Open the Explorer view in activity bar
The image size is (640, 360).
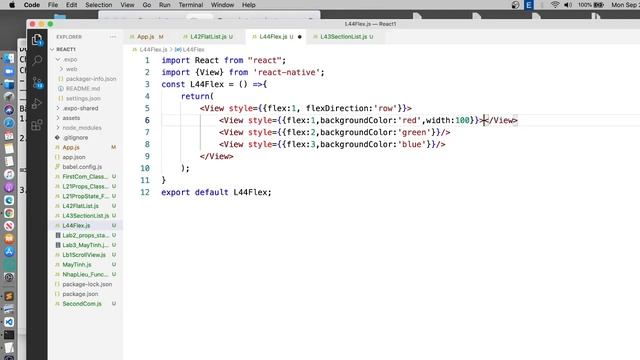[x=37, y=40]
